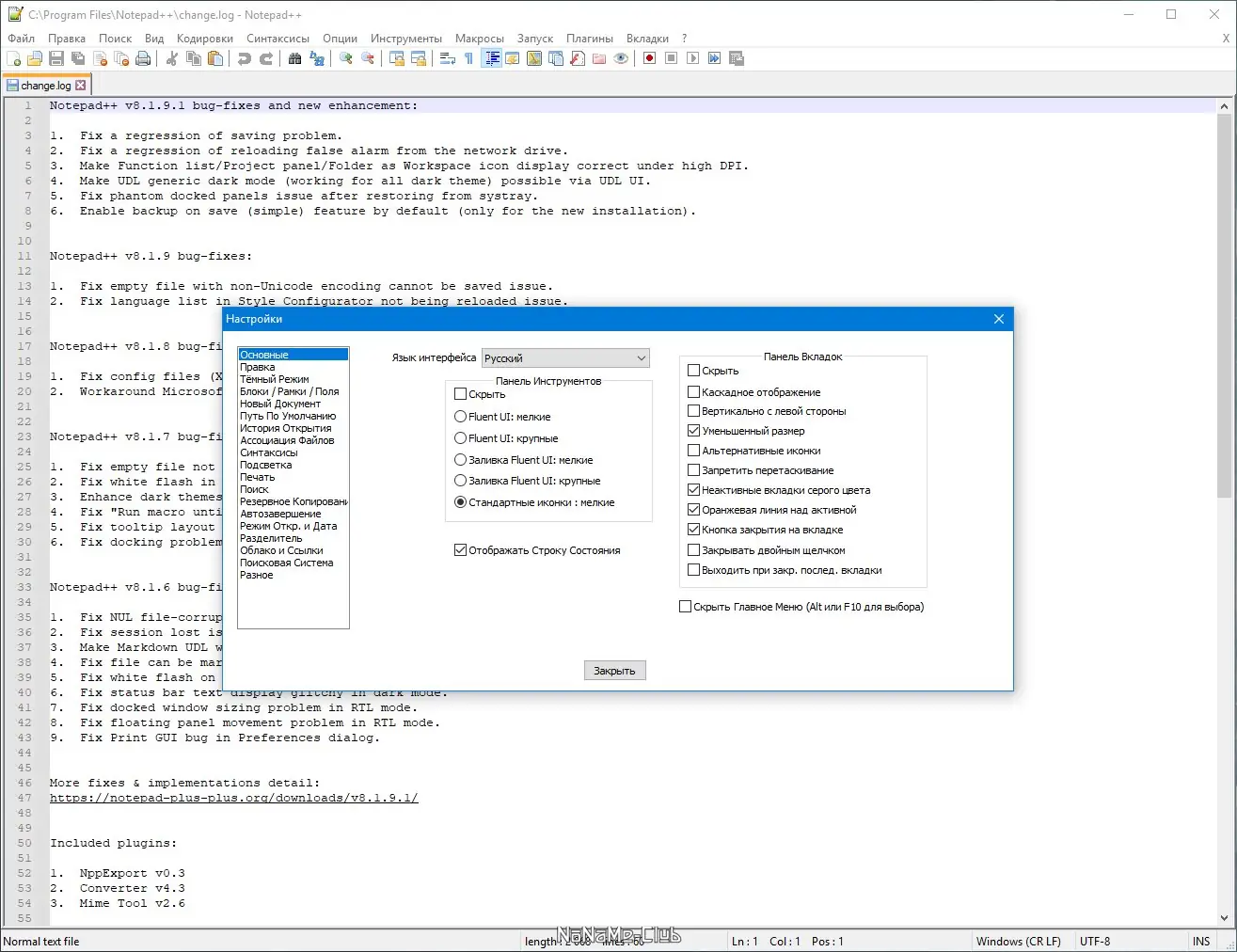Zoom out using the magnifier minus icon
The width and height of the screenshot is (1237, 952).
click(368, 58)
